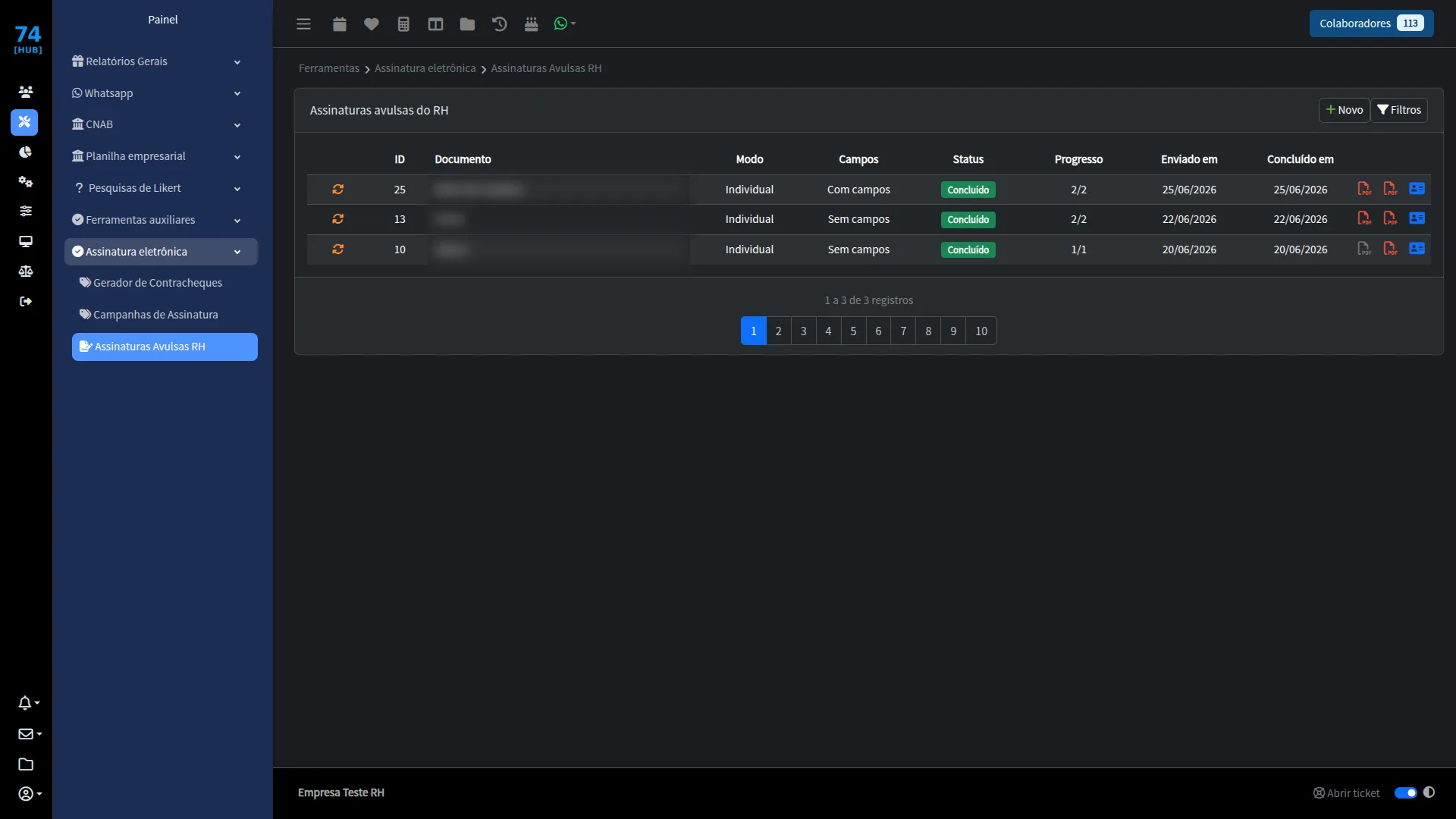Toggle the hamburger menu sidebar button
The image size is (1456, 819).
pos(303,24)
